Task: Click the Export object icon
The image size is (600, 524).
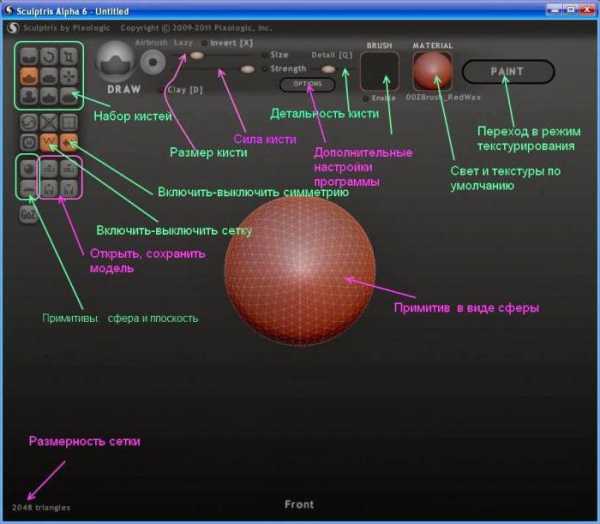Action: [x=69, y=168]
